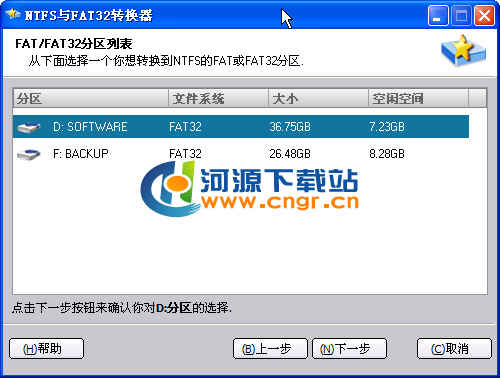
Task: Continue with the (N)下一步 button
Action: click(349, 349)
